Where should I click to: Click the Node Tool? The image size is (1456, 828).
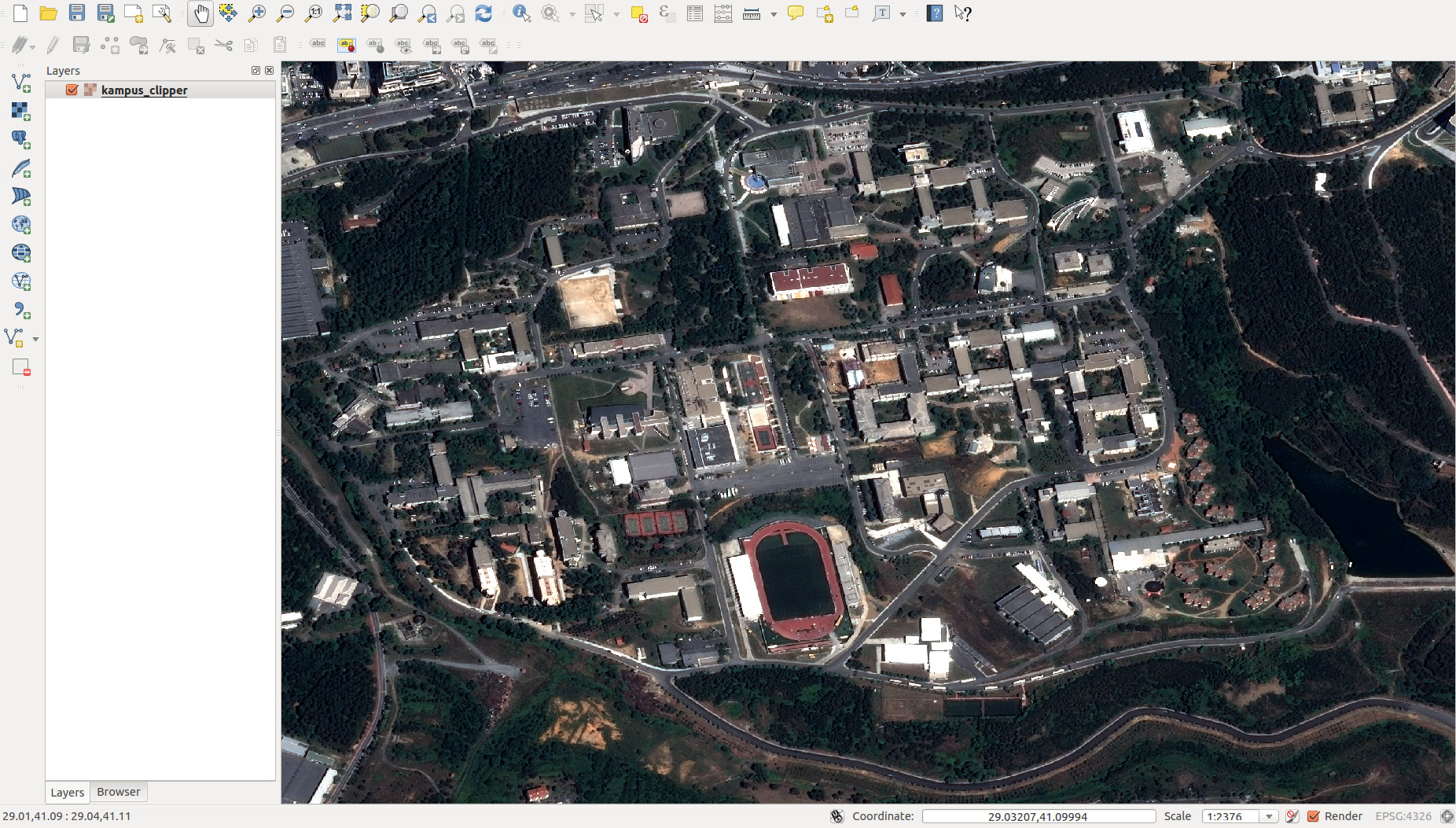pyautogui.click(x=167, y=45)
